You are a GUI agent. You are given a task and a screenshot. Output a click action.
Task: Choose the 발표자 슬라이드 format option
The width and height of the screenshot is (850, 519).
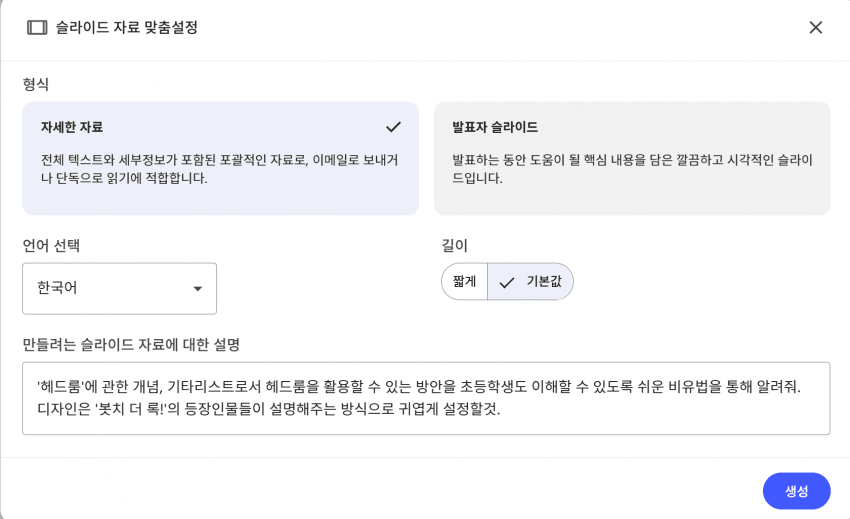pyautogui.click(x=631, y=158)
